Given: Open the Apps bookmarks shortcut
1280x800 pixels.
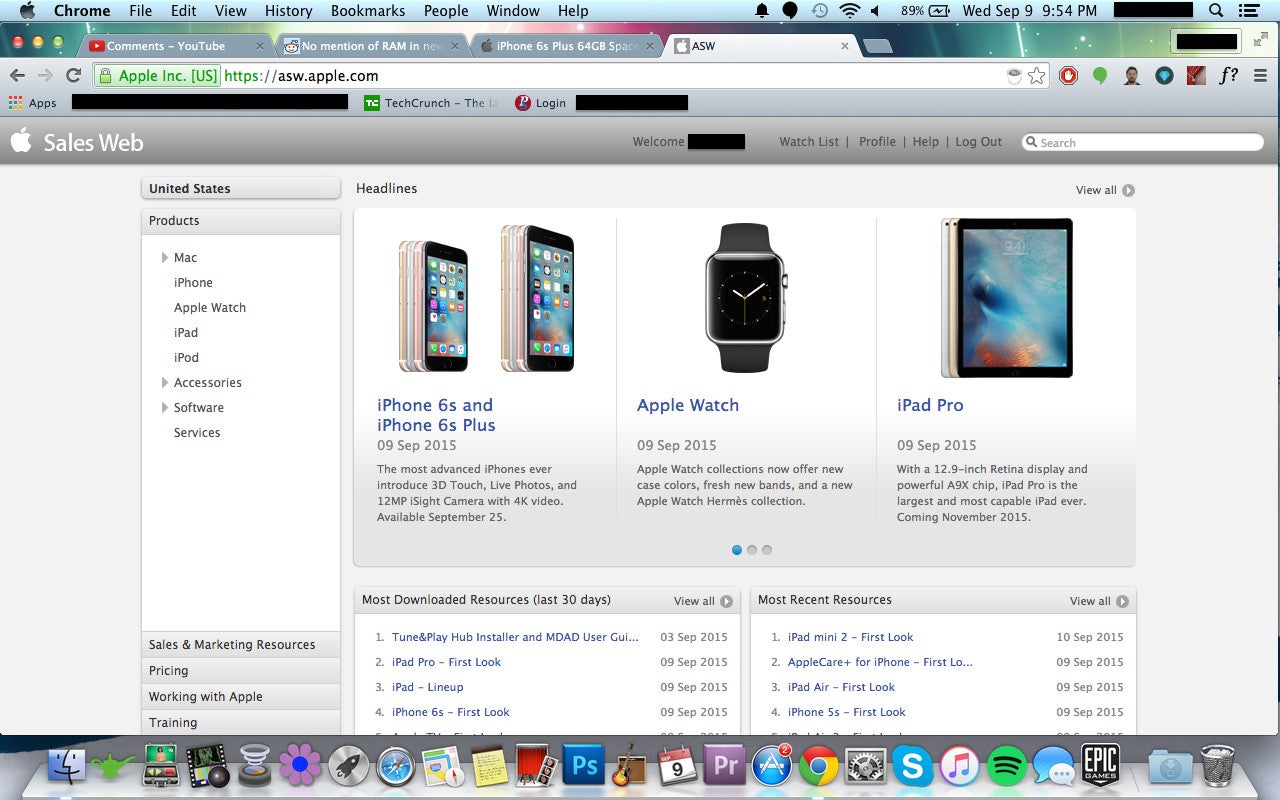Looking at the screenshot, I should point(33,103).
